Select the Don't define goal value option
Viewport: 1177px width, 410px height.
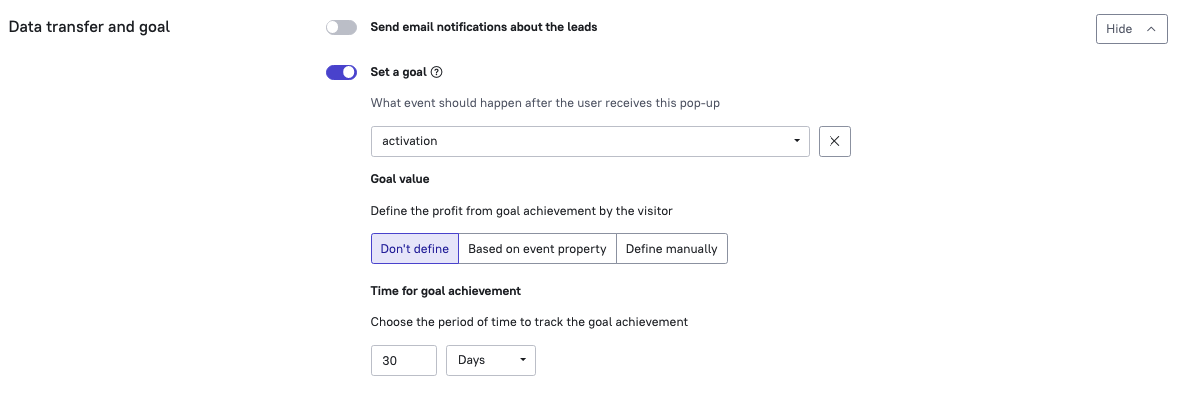[x=414, y=249]
